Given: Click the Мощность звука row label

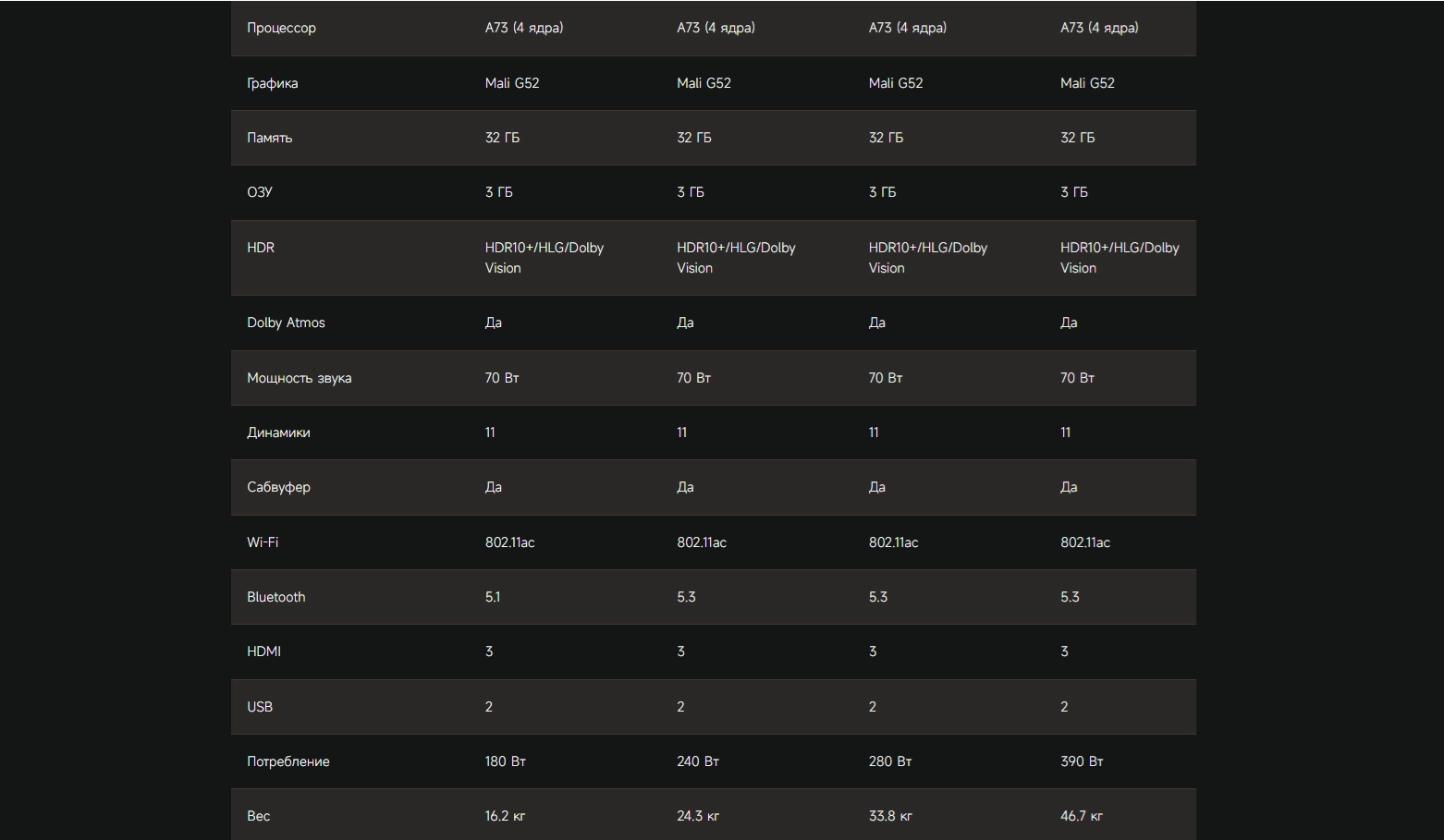Looking at the screenshot, I should pos(299,378).
